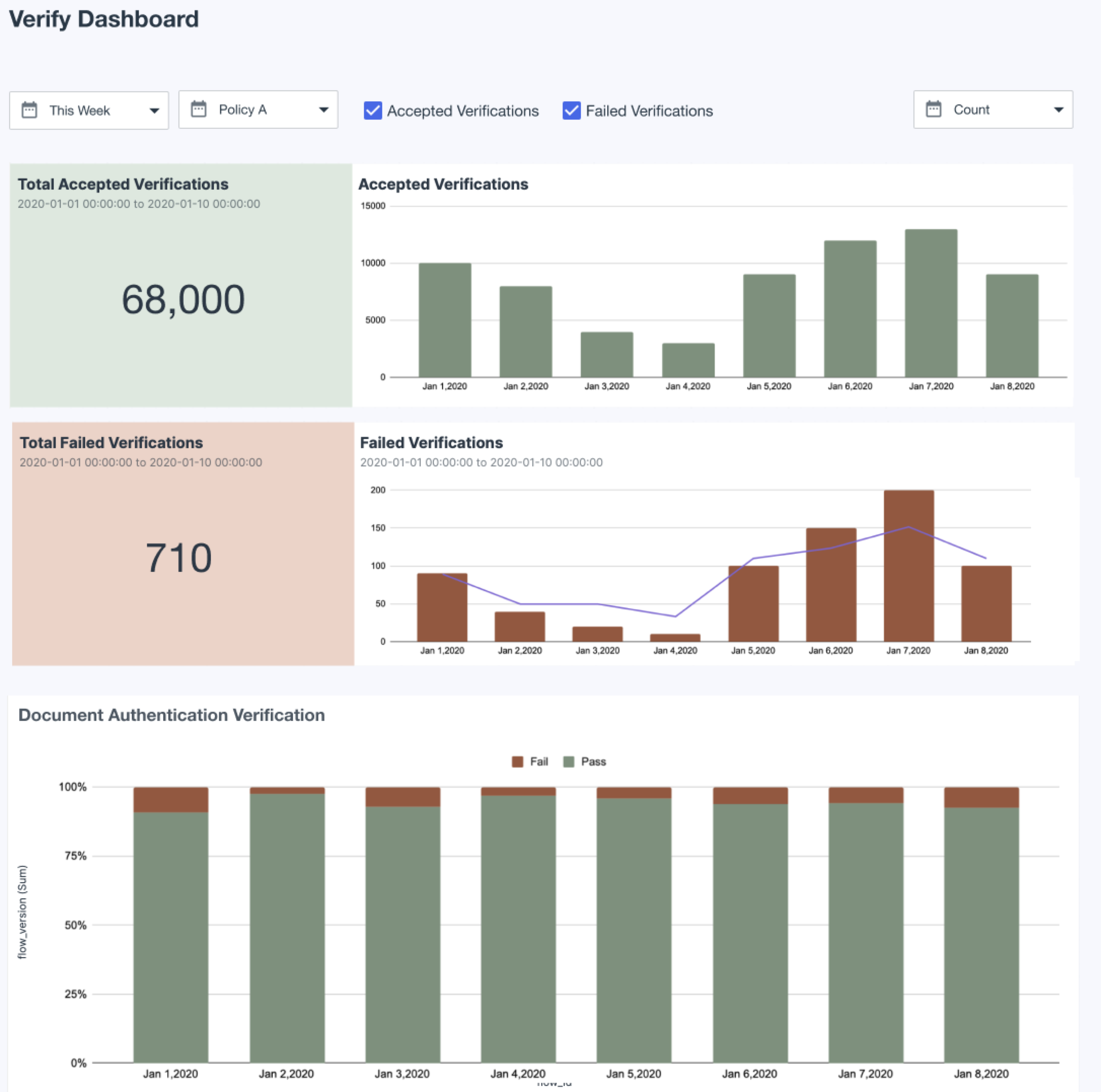Select Jan 7,2020 bar in Failed Verifications chart

908,565
